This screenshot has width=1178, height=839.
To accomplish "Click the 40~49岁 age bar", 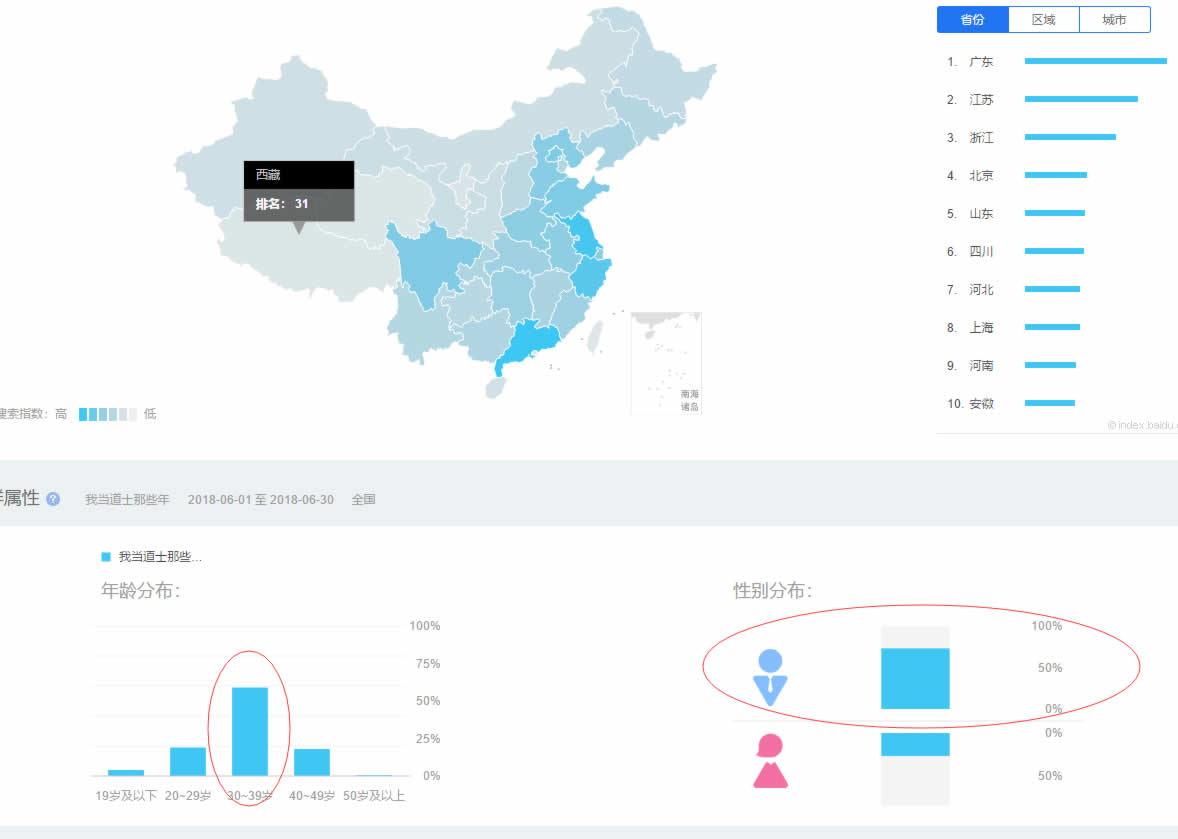I will click(312, 762).
